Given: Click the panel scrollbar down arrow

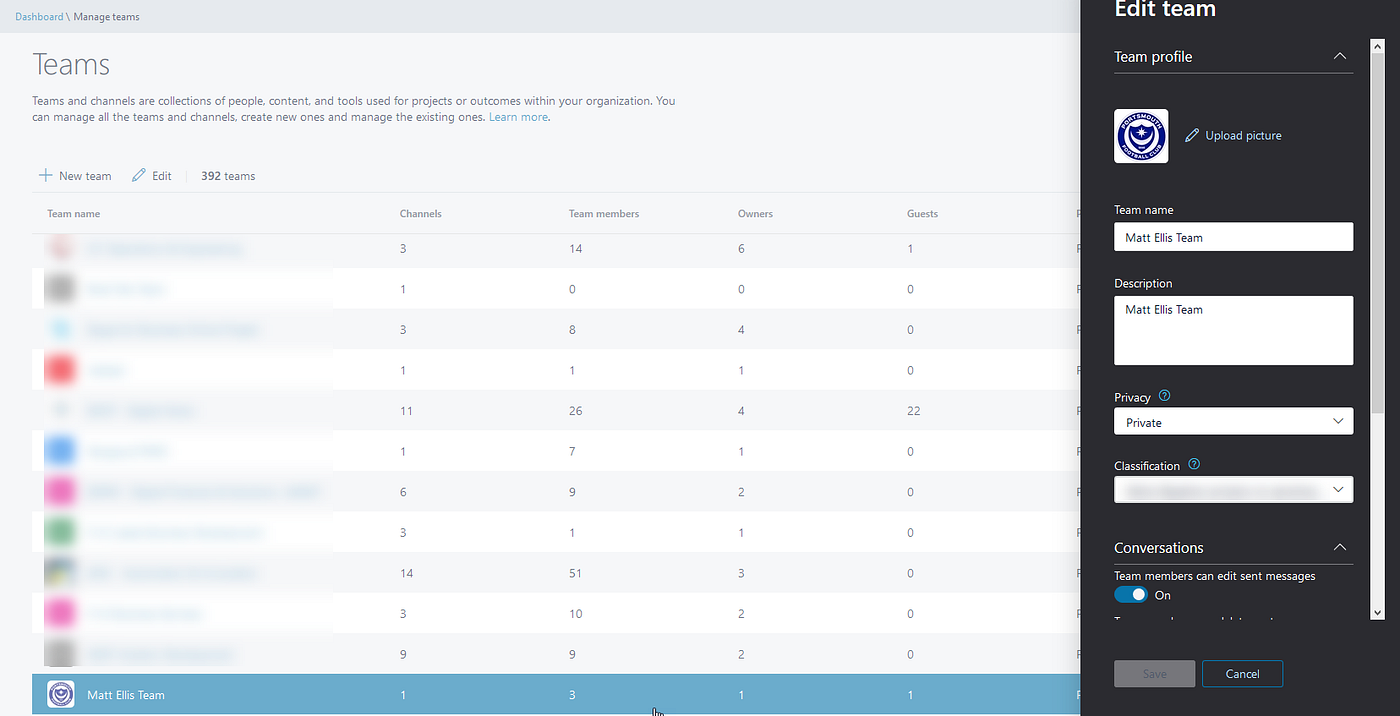Looking at the screenshot, I should click(x=1378, y=612).
